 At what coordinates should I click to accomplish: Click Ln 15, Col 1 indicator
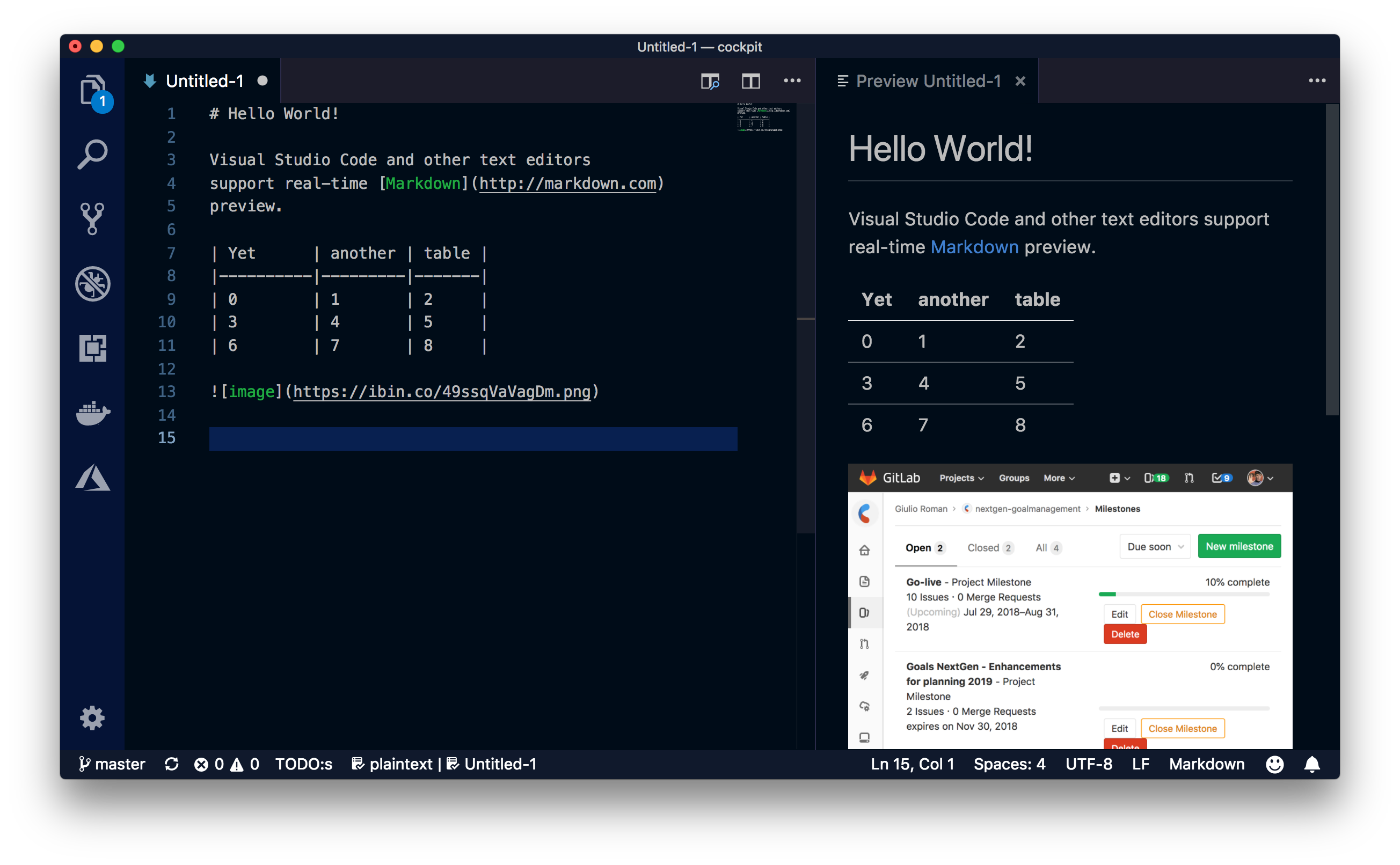click(x=913, y=764)
